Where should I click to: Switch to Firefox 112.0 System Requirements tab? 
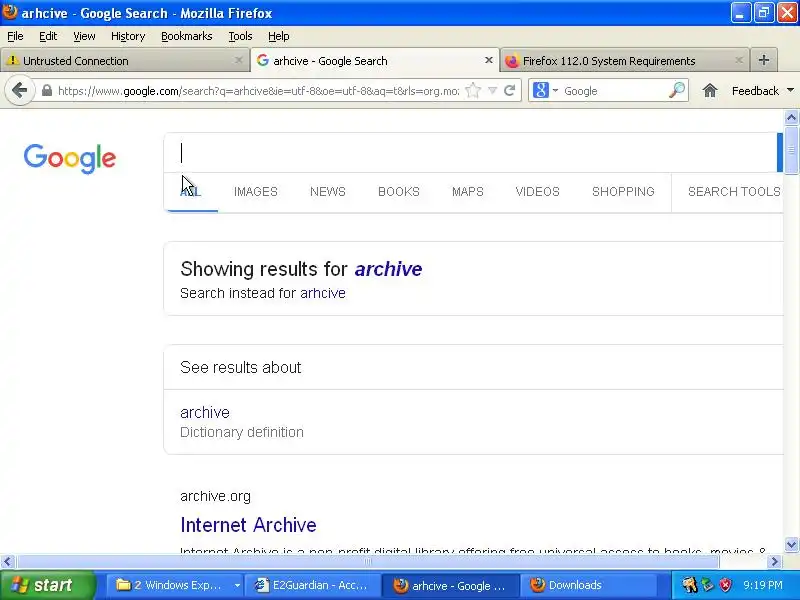click(625, 60)
